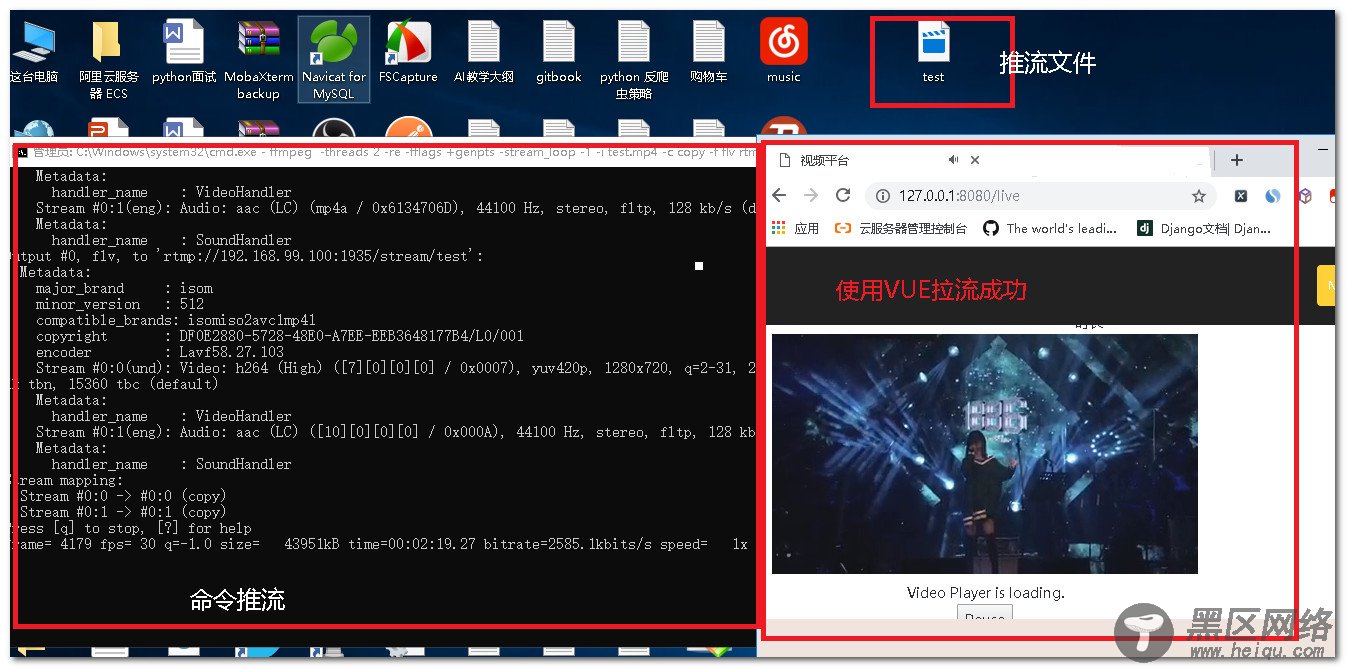
Task: Click the purple cube Chrome extension icon
Action: click(x=1305, y=196)
